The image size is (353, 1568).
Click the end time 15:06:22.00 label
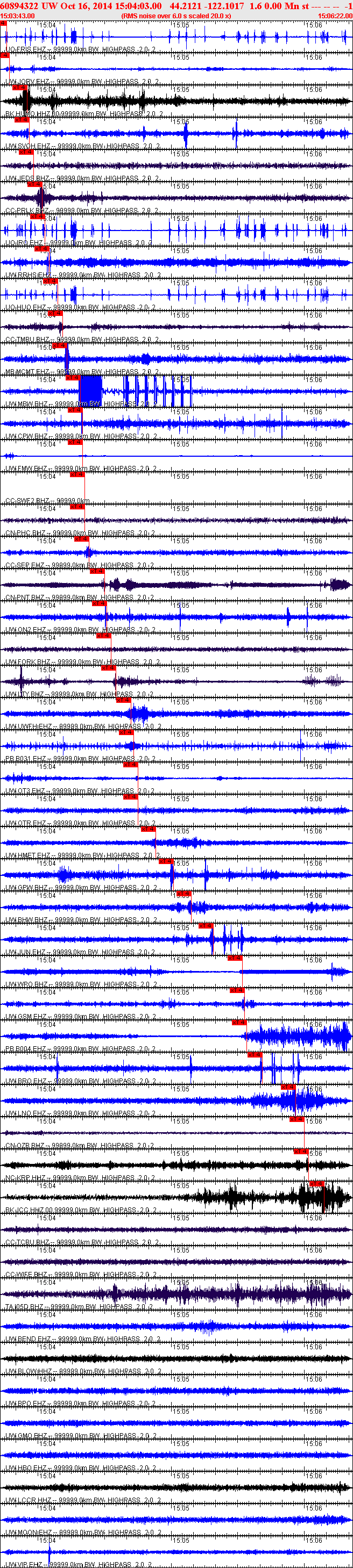(335, 16)
